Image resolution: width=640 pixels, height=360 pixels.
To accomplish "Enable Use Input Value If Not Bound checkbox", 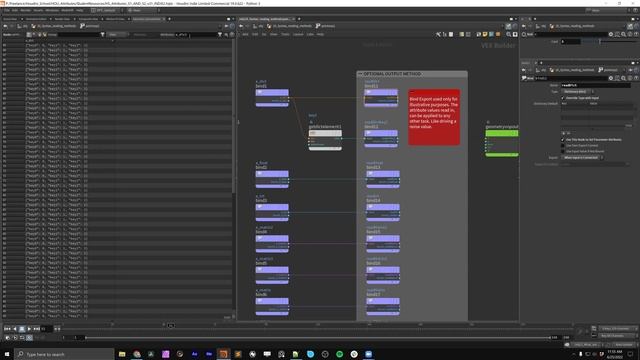I will [x=563, y=151].
